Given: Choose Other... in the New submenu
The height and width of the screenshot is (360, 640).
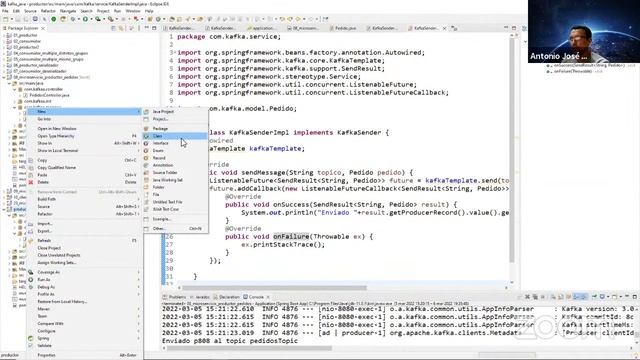Looking at the screenshot, I should point(176,229).
